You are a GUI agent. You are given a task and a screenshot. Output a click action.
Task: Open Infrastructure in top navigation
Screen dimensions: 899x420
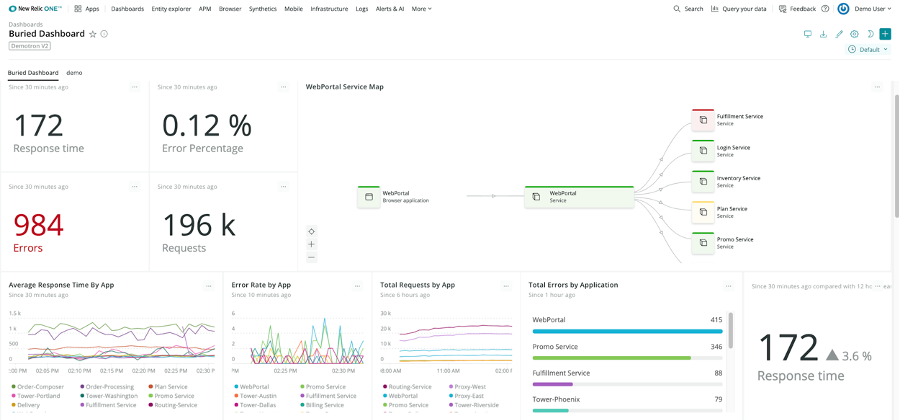click(x=329, y=9)
